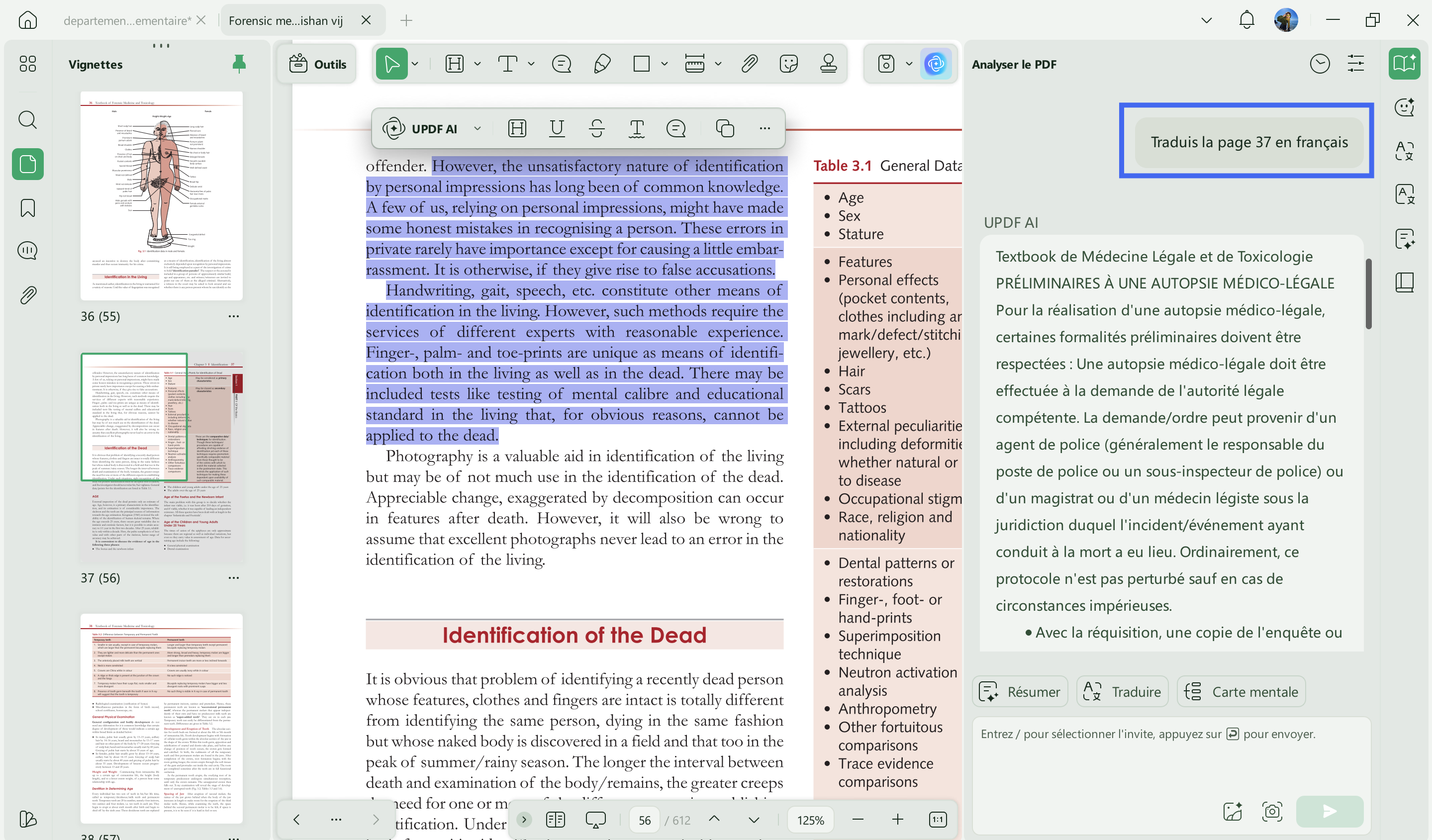
Task: Apply strikethrough to selected text
Action: tap(597, 128)
